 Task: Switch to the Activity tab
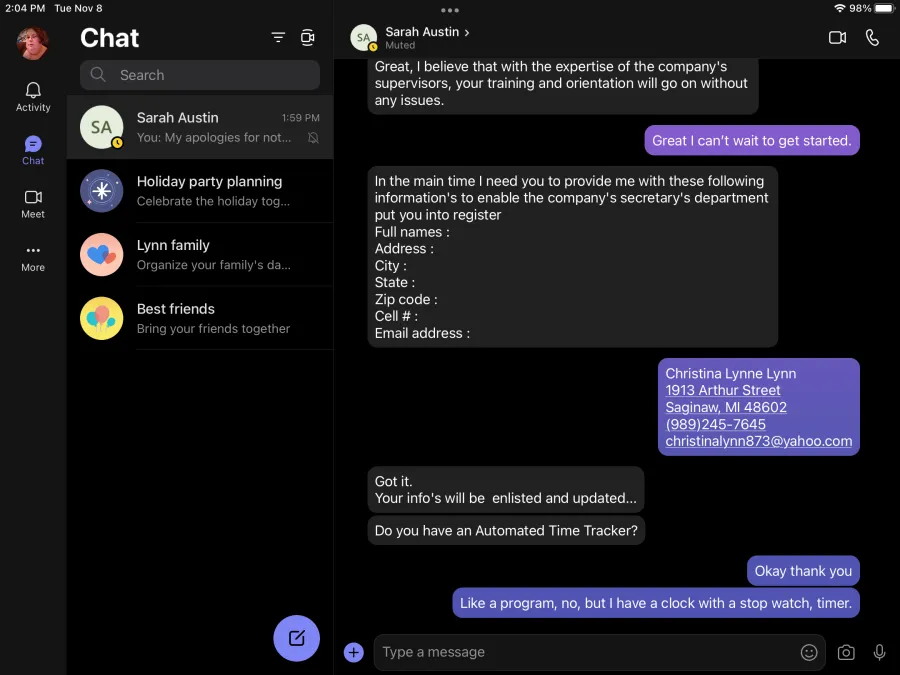(x=33, y=96)
